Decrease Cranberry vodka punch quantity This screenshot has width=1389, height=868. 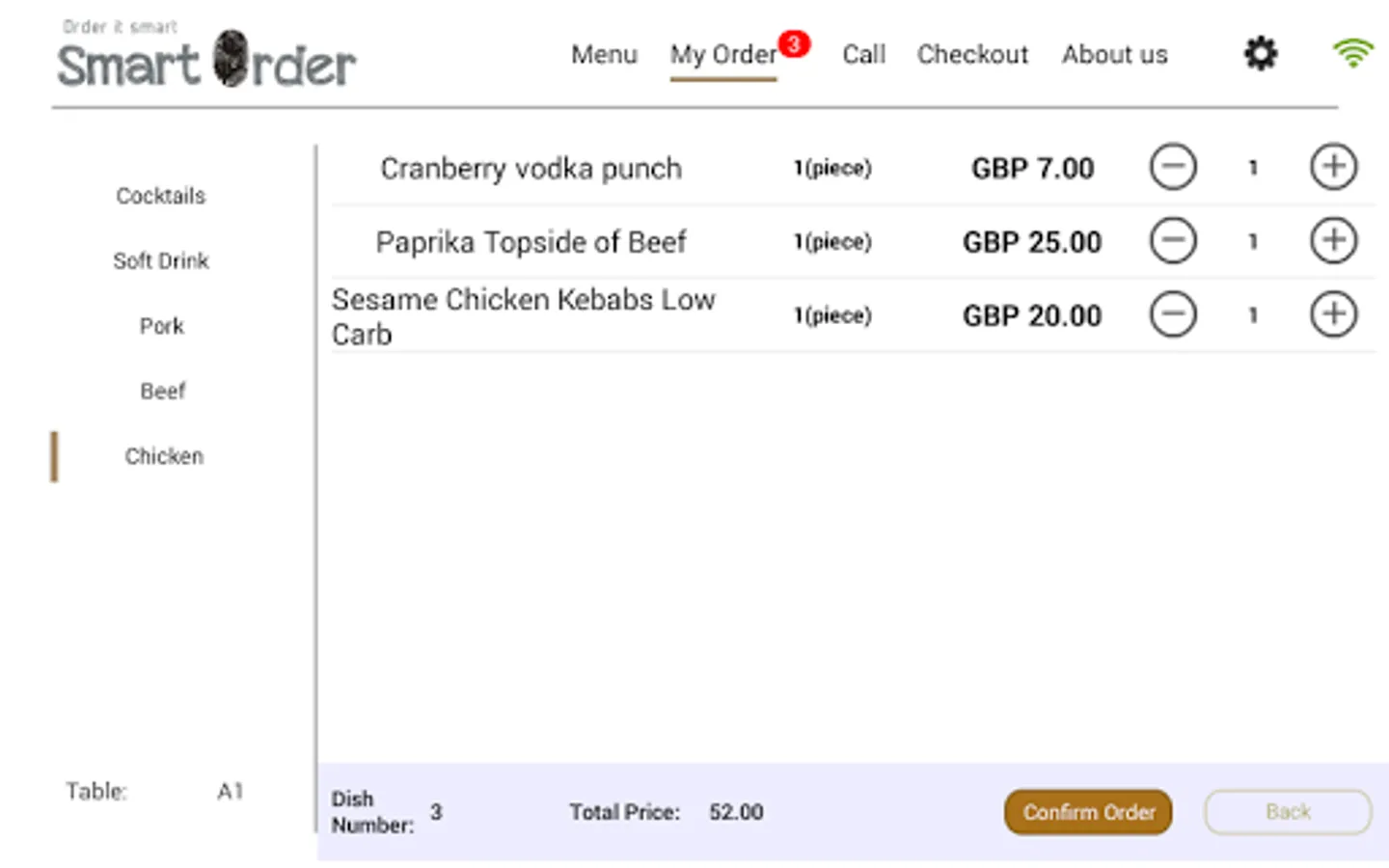click(1173, 168)
